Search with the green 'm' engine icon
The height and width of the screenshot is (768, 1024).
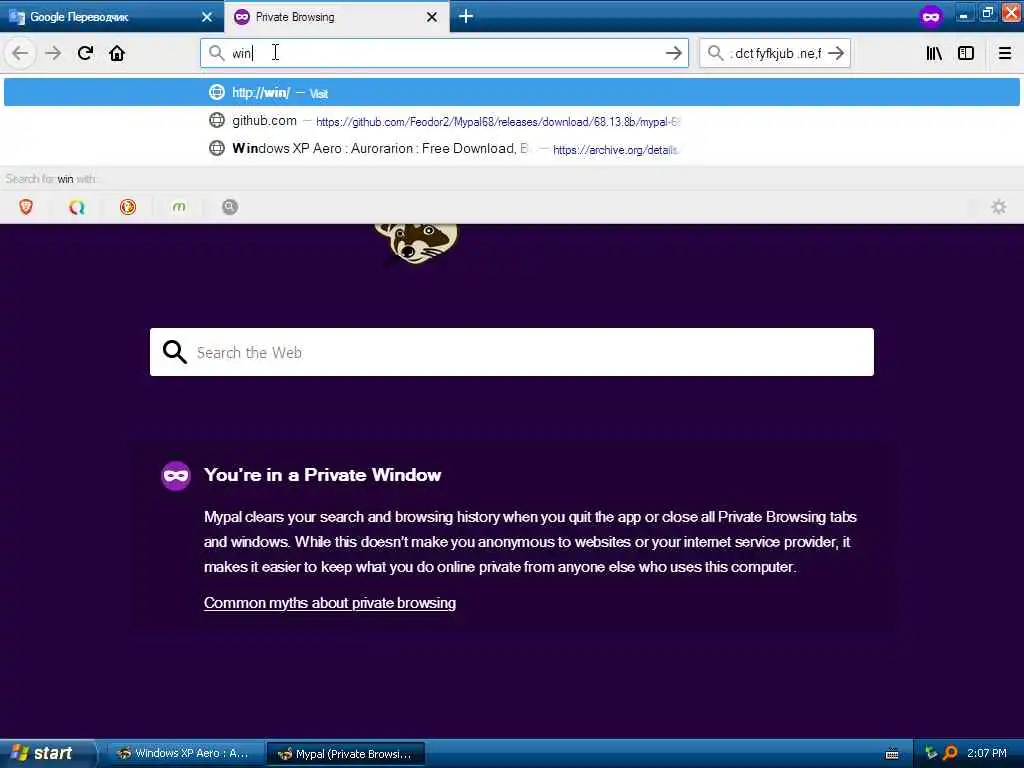(179, 207)
